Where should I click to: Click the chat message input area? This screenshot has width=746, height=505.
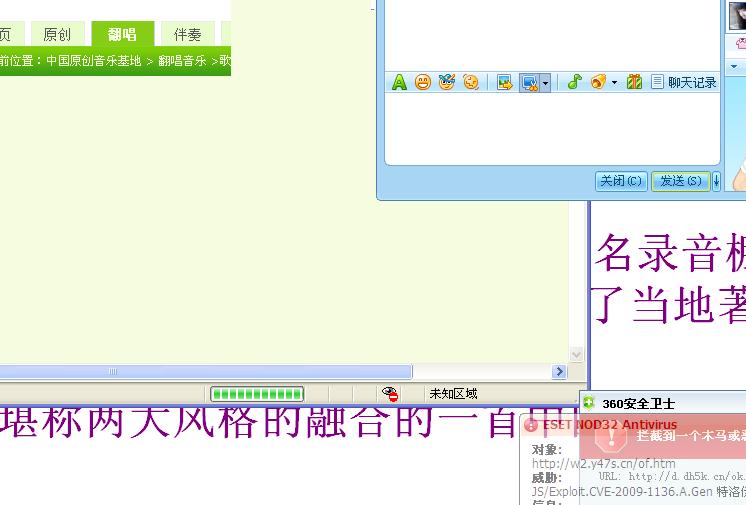552,130
